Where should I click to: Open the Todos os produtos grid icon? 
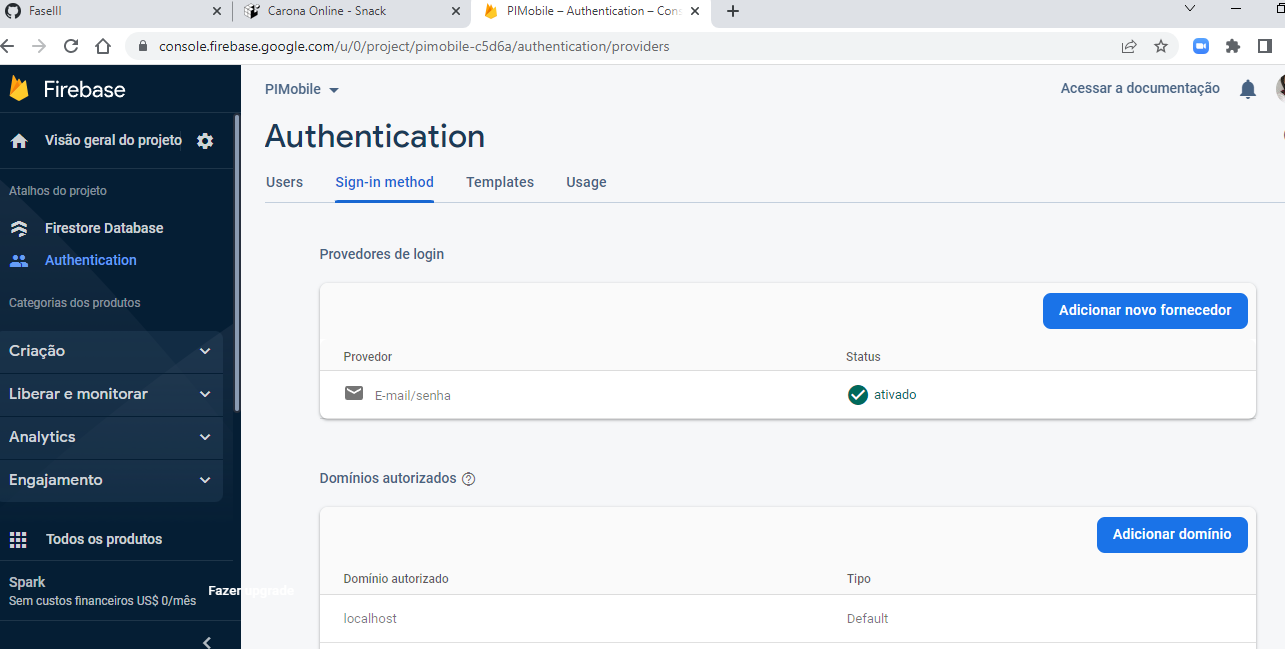pyautogui.click(x=18, y=539)
